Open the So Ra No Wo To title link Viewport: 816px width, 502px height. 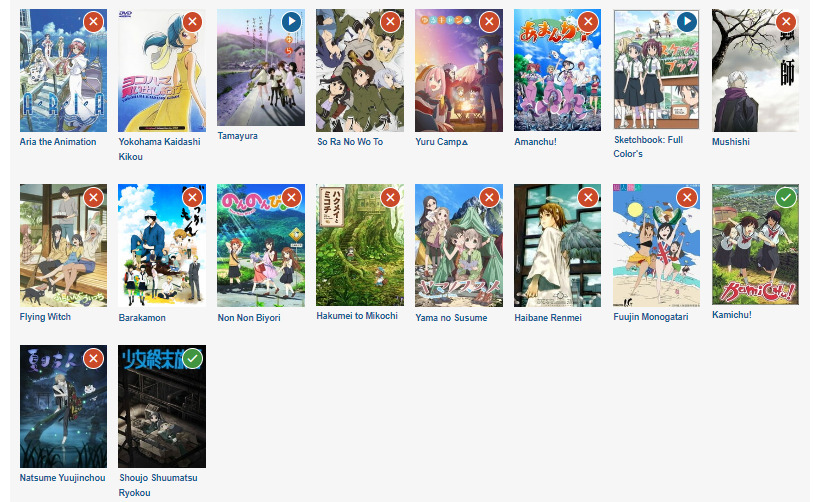pos(350,141)
